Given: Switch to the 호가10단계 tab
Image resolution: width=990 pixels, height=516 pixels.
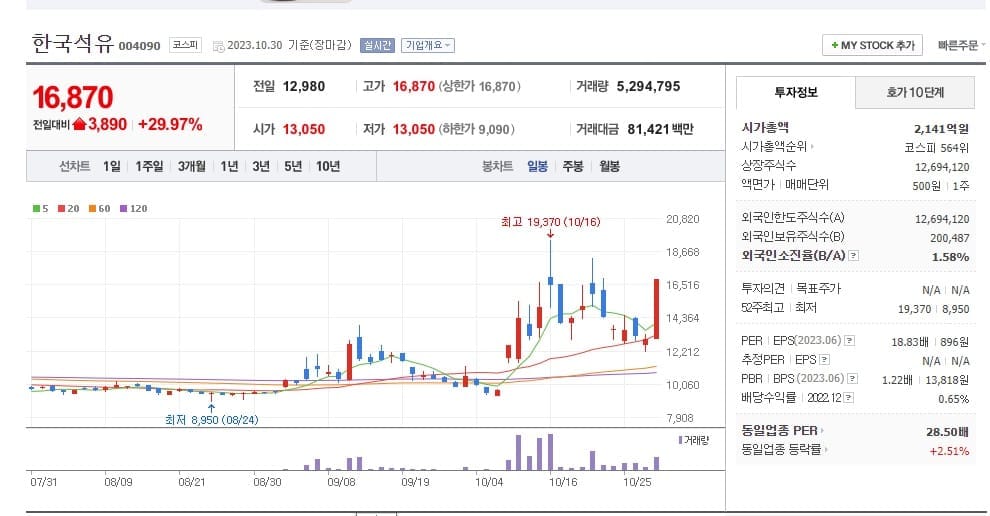Looking at the screenshot, I should (915, 92).
